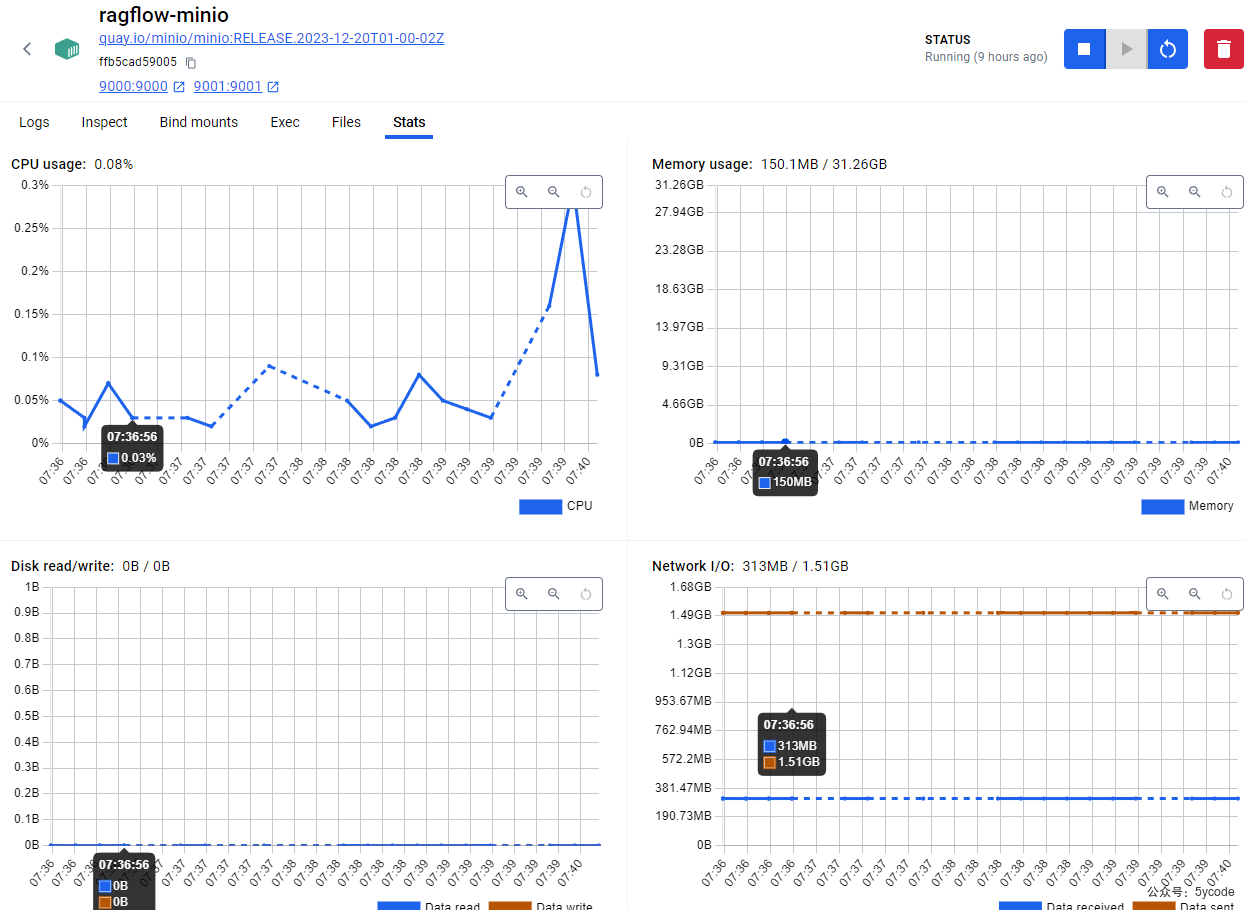Click the 1.51GB network tooltip value
Viewport: 1246px width, 910px height.
point(799,762)
